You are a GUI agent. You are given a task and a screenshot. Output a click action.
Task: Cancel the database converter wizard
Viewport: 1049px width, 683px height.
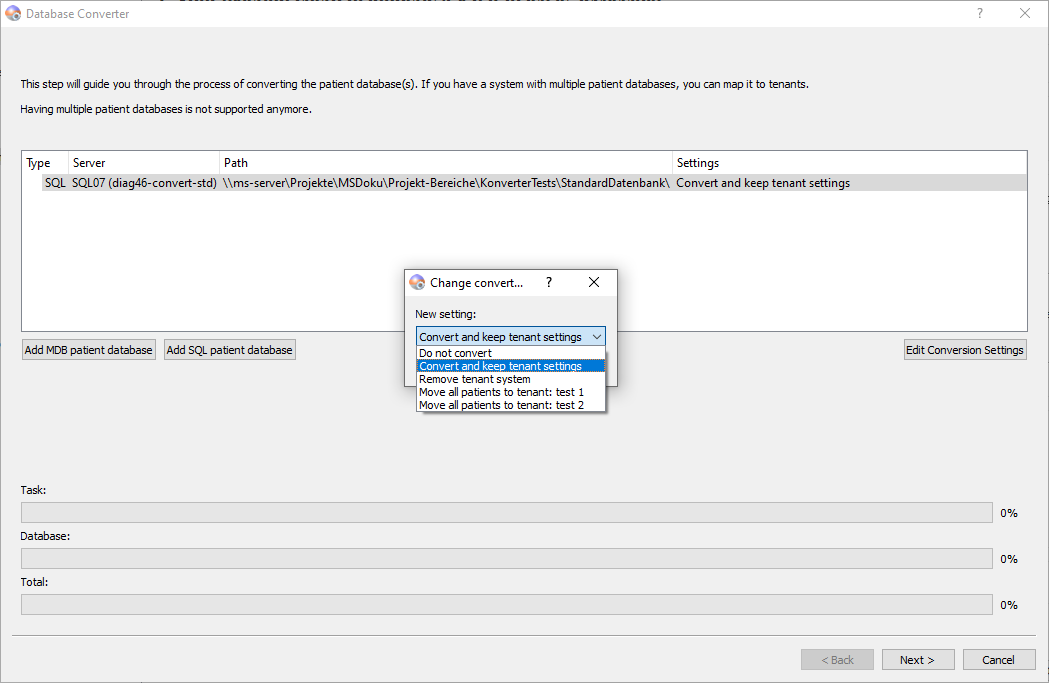(x=998, y=660)
